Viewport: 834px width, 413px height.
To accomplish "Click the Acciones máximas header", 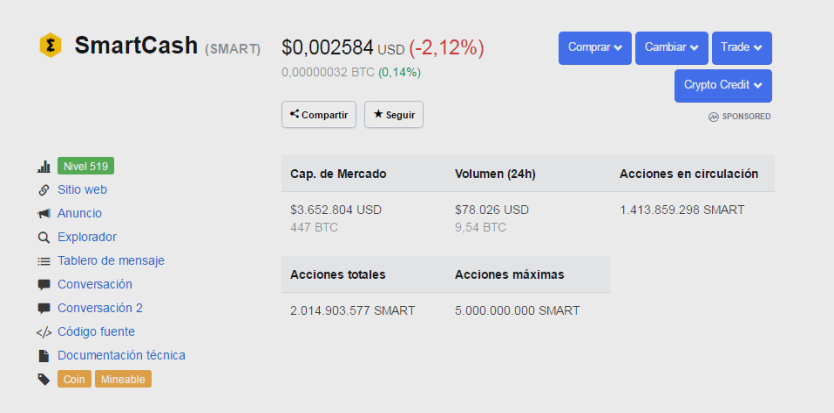I will pos(510,275).
